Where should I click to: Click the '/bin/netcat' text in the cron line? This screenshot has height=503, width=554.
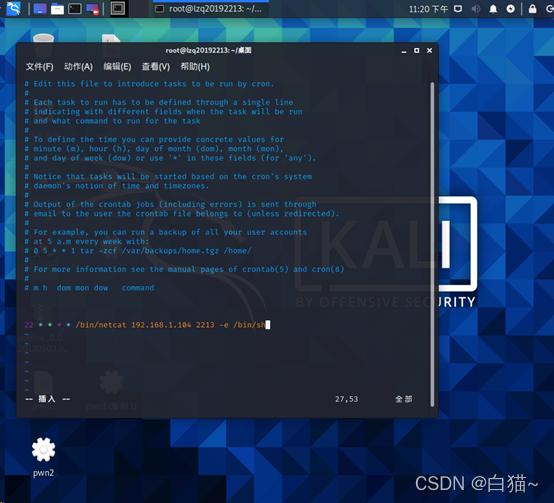(x=100, y=325)
